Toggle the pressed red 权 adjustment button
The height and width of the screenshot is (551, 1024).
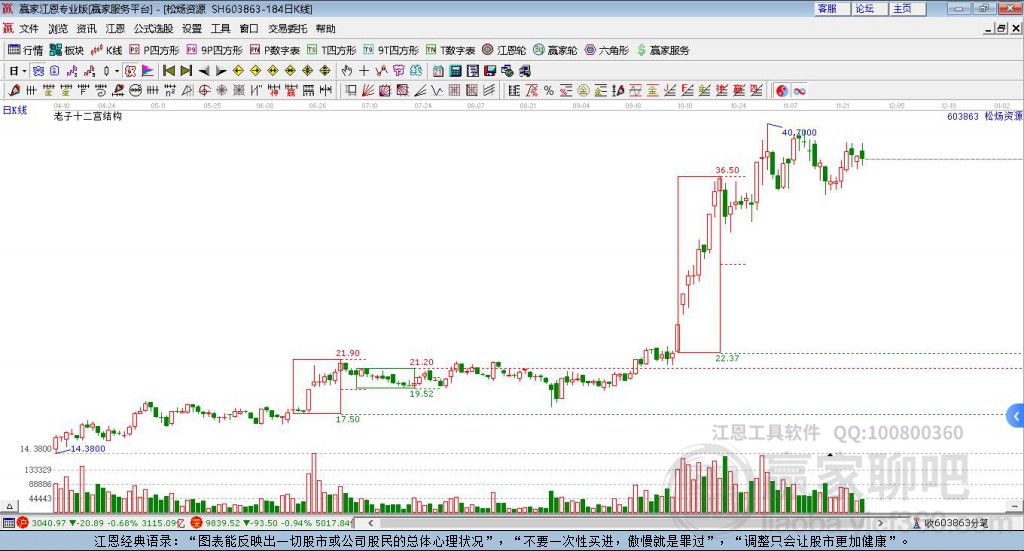coord(130,71)
